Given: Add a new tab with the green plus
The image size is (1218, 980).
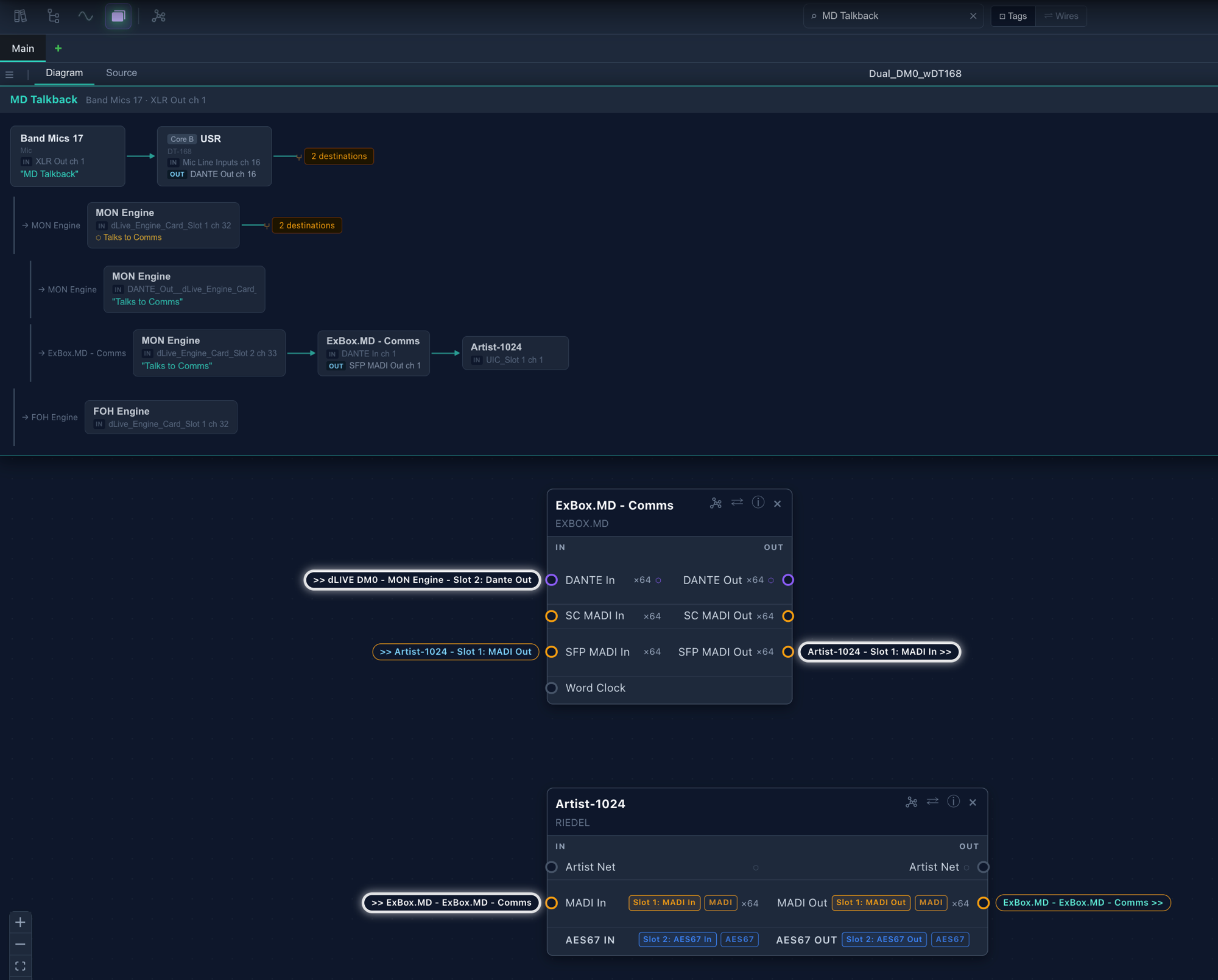Looking at the screenshot, I should point(58,48).
